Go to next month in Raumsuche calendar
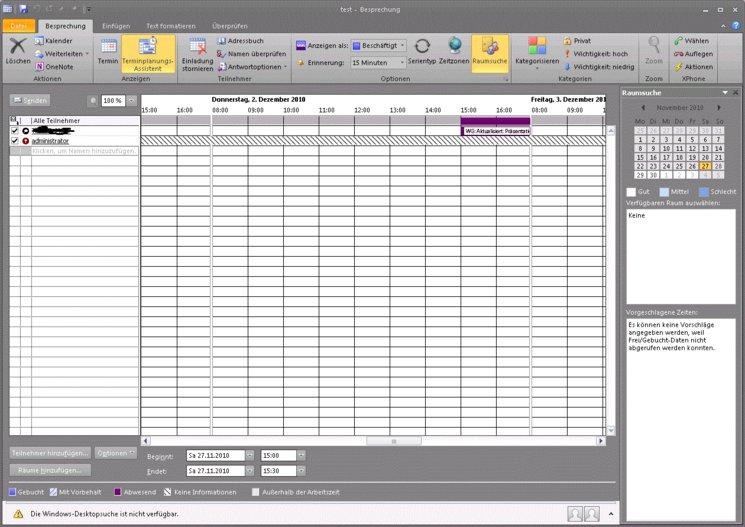This screenshot has width=745, height=527. pos(719,108)
